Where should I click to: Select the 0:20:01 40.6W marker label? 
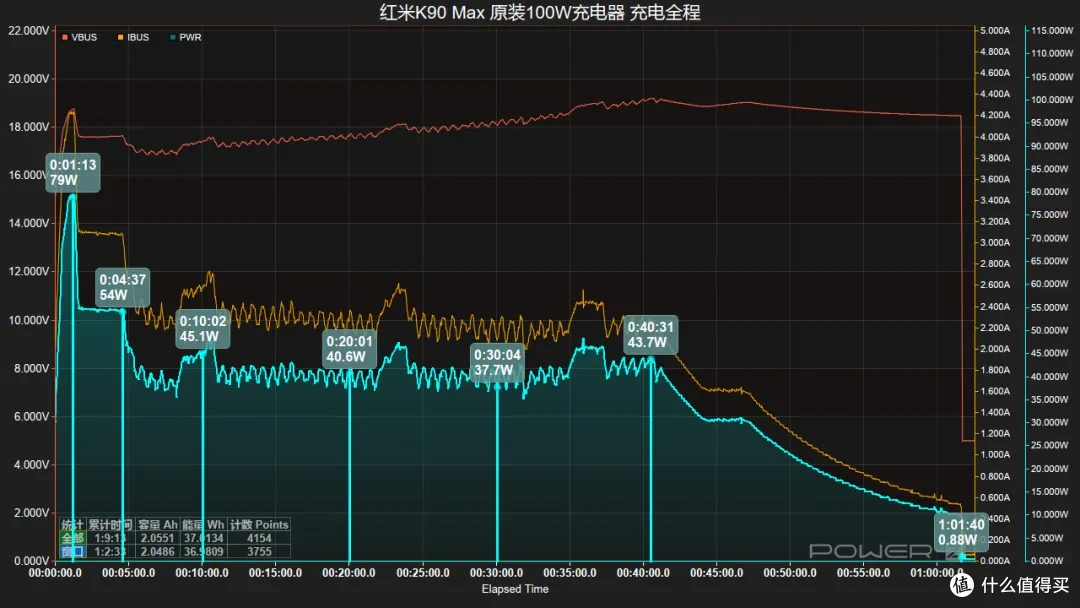(x=349, y=348)
